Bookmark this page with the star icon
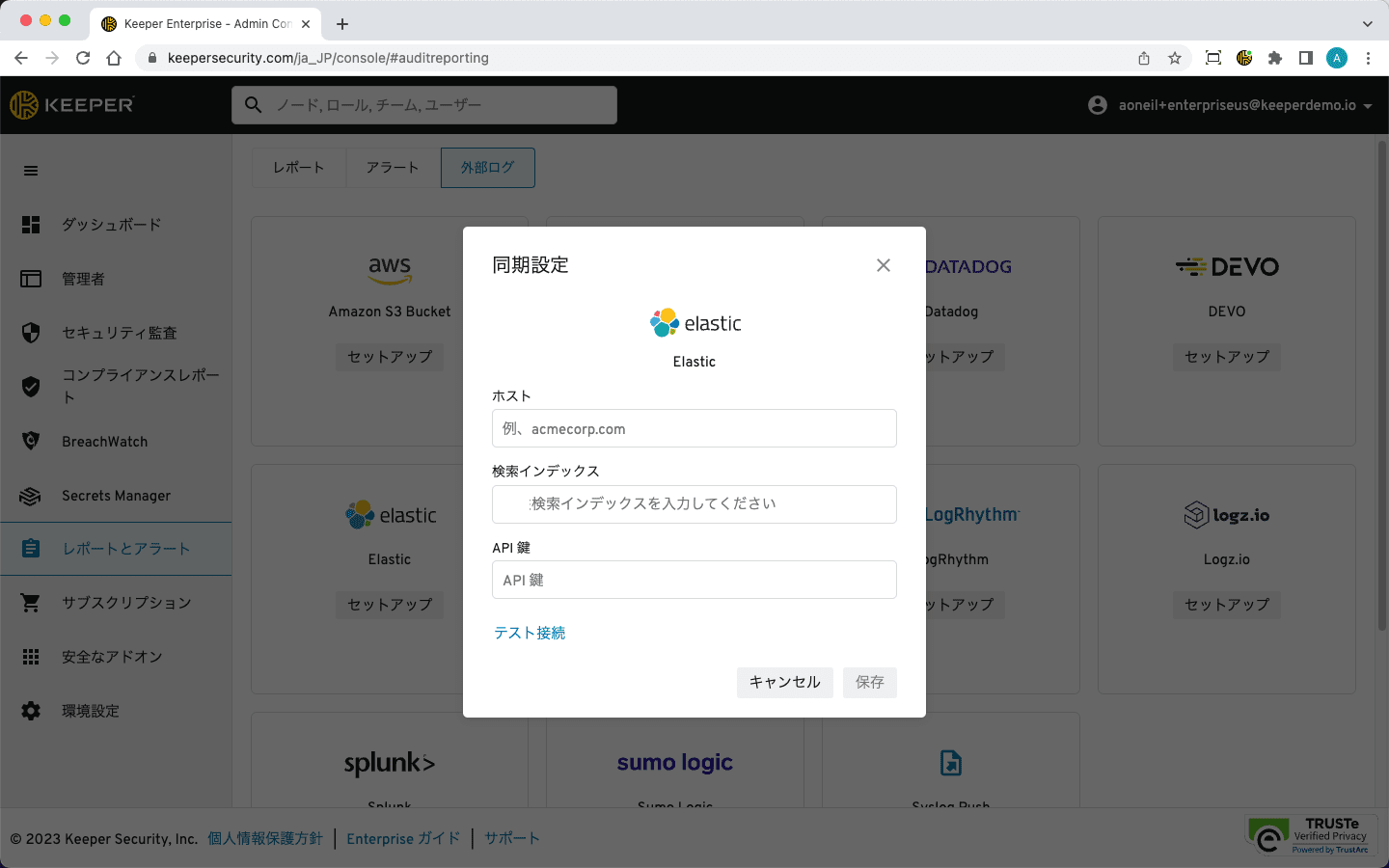 click(1175, 58)
